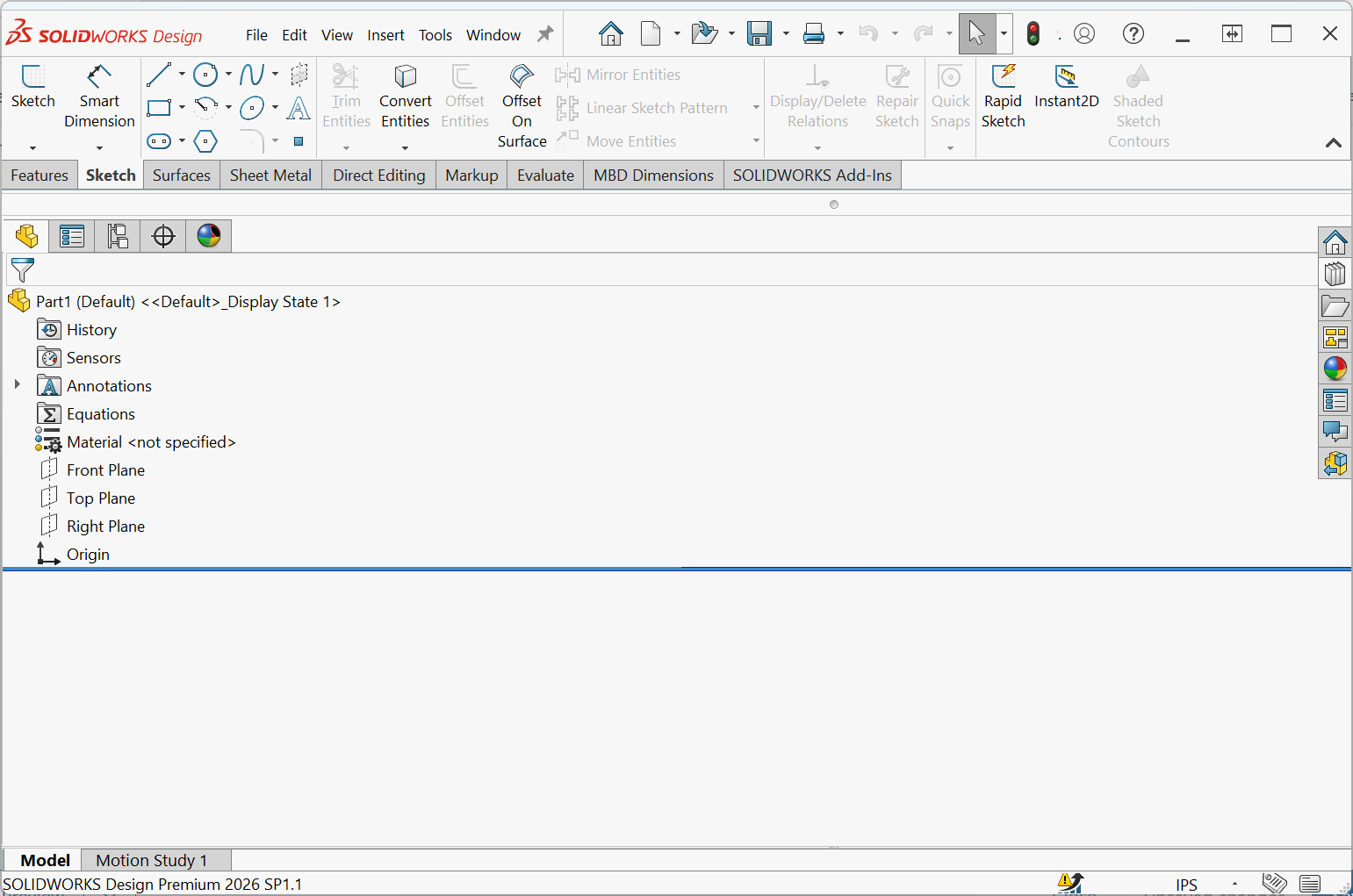Open the Insert menu

[385, 35]
